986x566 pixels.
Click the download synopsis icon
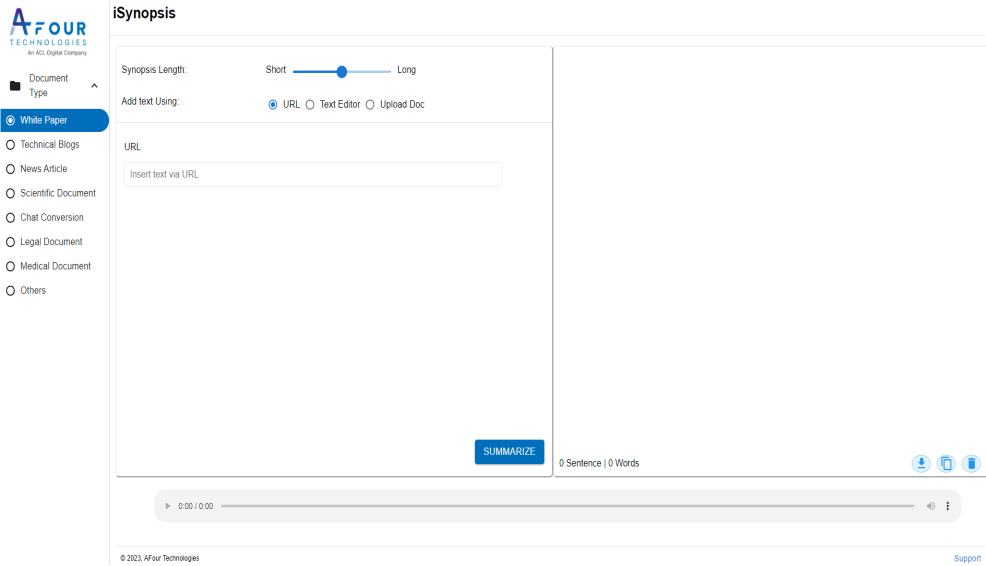pyautogui.click(x=921, y=463)
